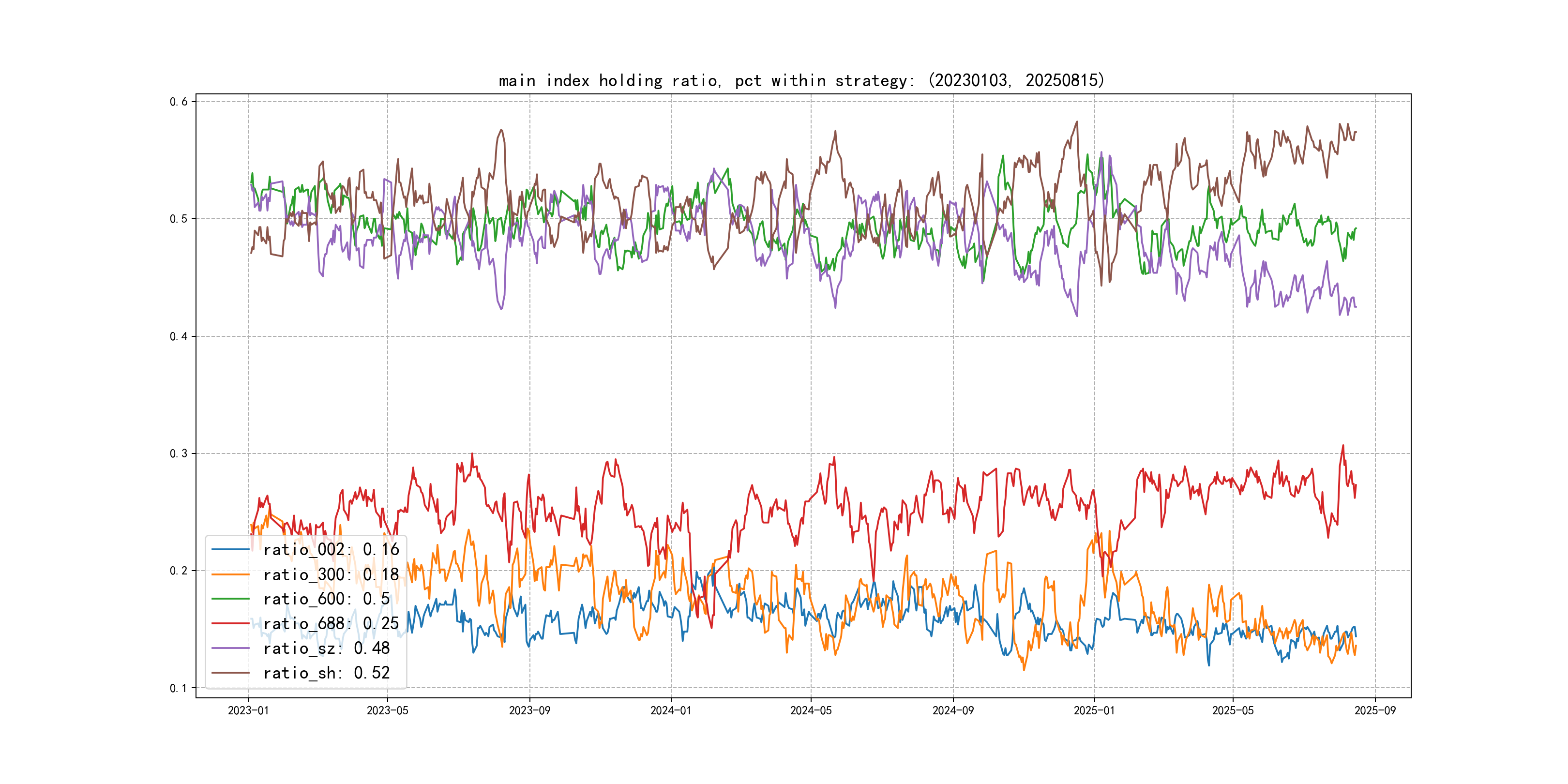Click the 0.4 y-axis tick label

(x=179, y=337)
